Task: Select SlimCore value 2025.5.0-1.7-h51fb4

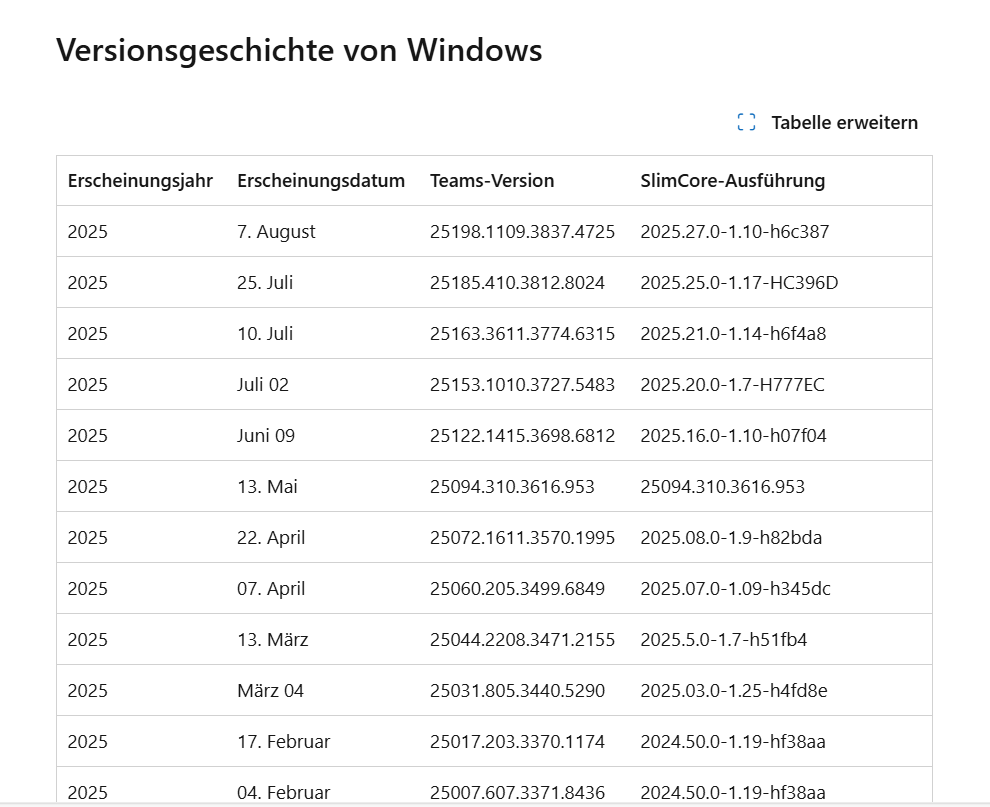Action: tap(724, 640)
